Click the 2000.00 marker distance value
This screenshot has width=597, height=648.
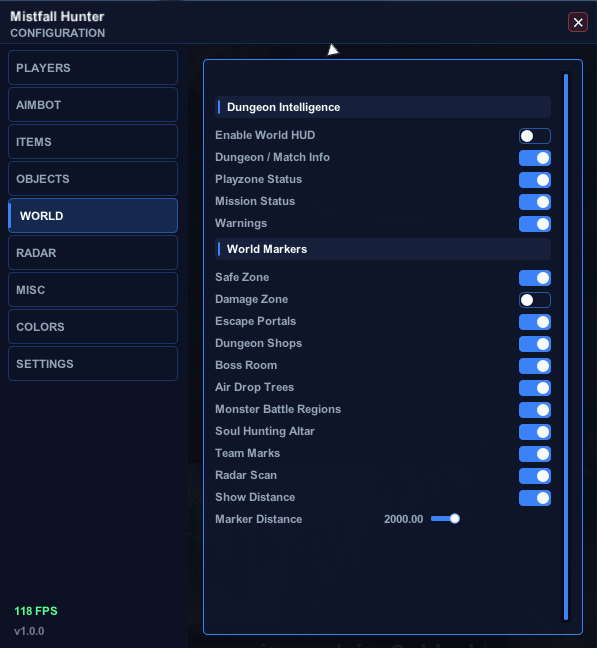tap(403, 519)
